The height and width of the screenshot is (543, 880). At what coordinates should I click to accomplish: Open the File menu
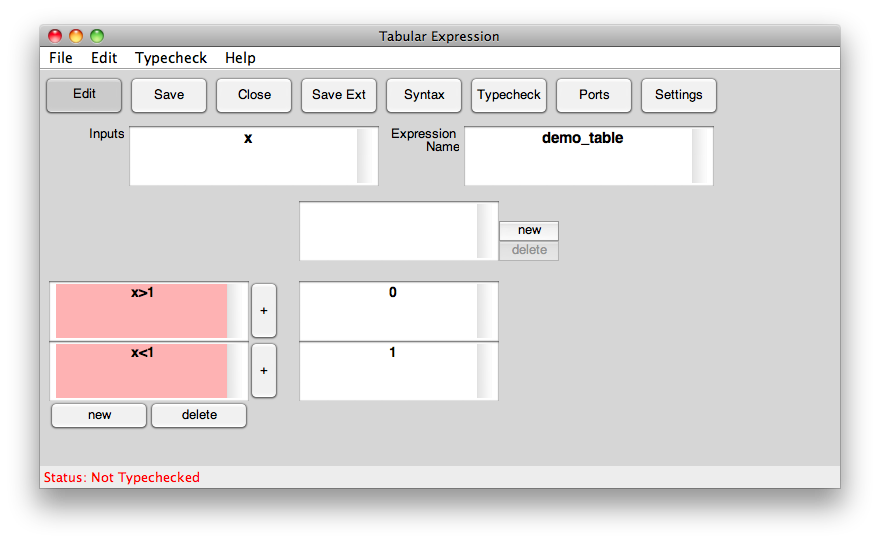(x=61, y=58)
